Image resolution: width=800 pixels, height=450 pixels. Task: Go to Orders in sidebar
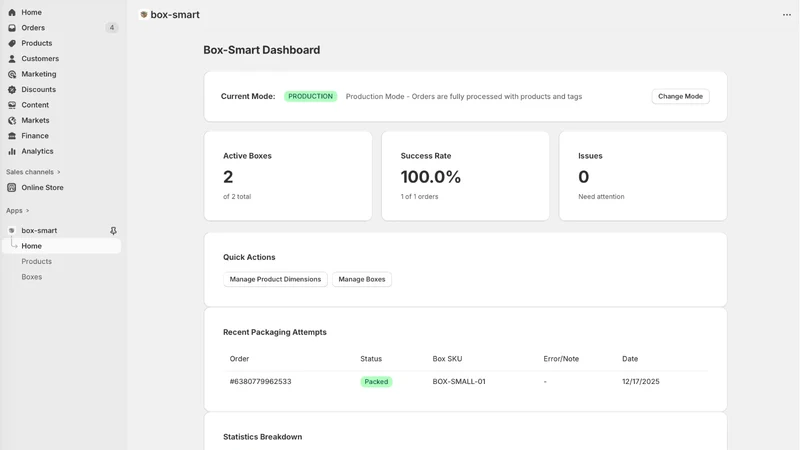point(33,28)
